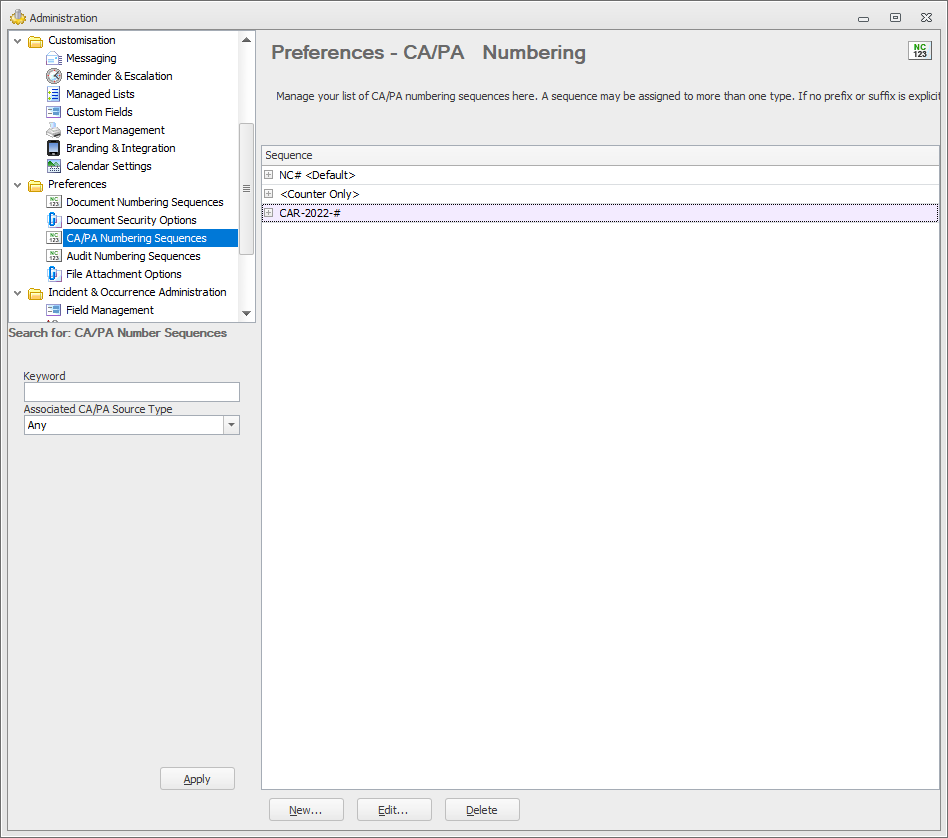Click the Report Management printer icon
Screen dimensions: 948x838
(x=54, y=130)
